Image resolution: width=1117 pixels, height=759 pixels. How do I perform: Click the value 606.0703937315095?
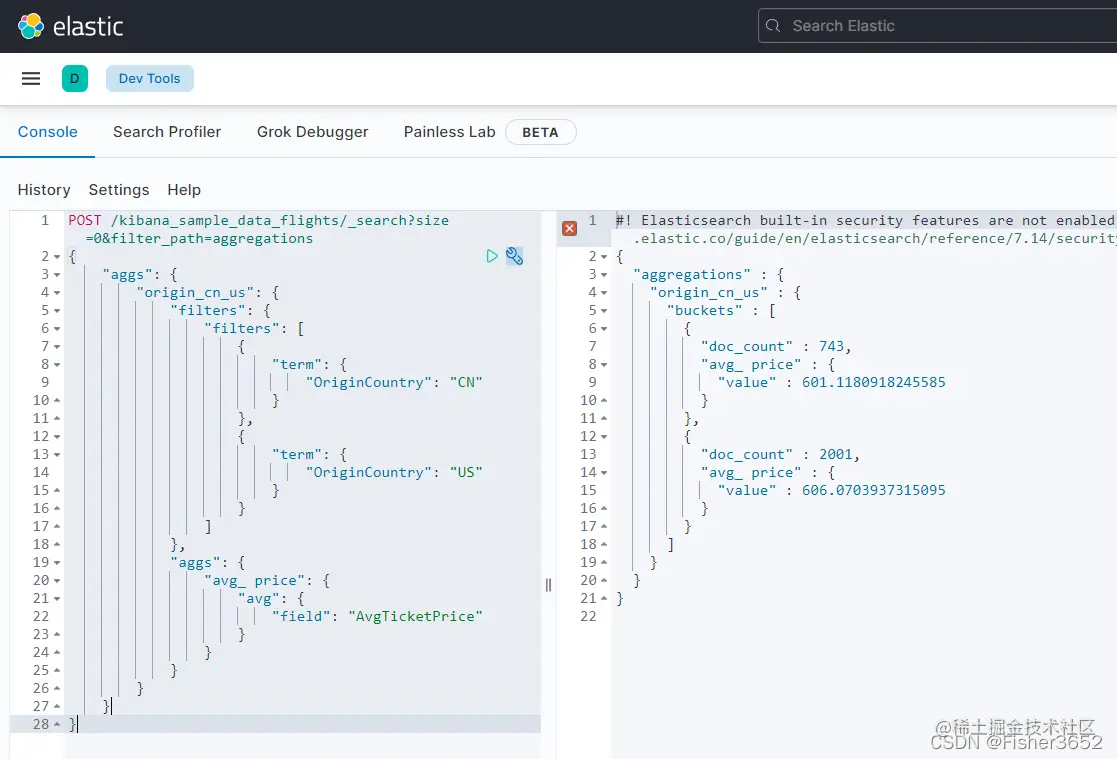point(873,490)
